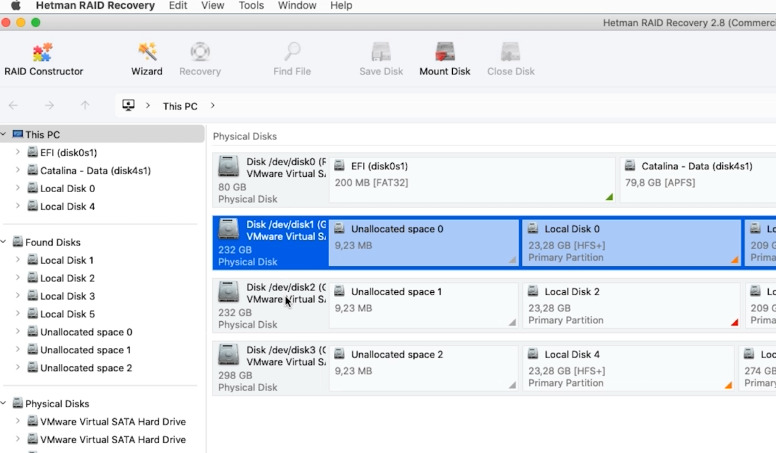Click the Catalina - Data partition tile icon

(630, 166)
